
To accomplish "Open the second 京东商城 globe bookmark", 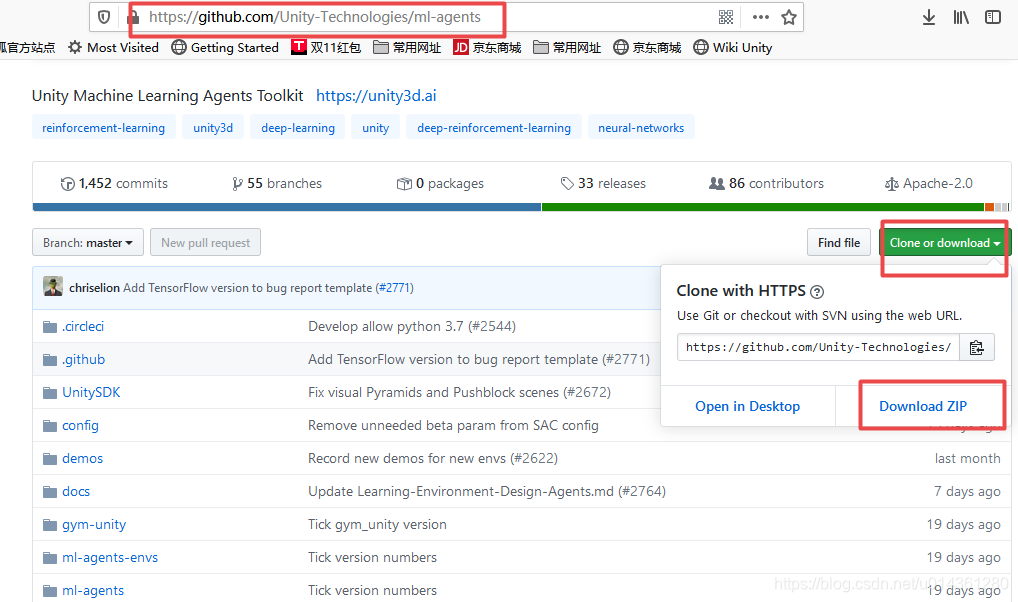I will point(647,47).
